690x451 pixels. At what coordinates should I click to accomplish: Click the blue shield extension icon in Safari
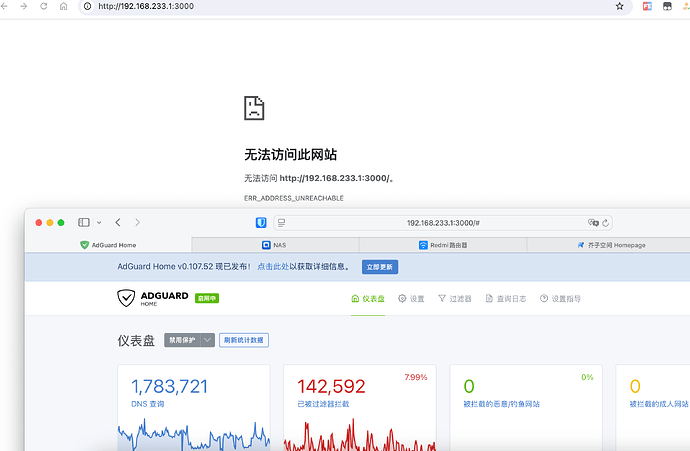pos(261,223)
